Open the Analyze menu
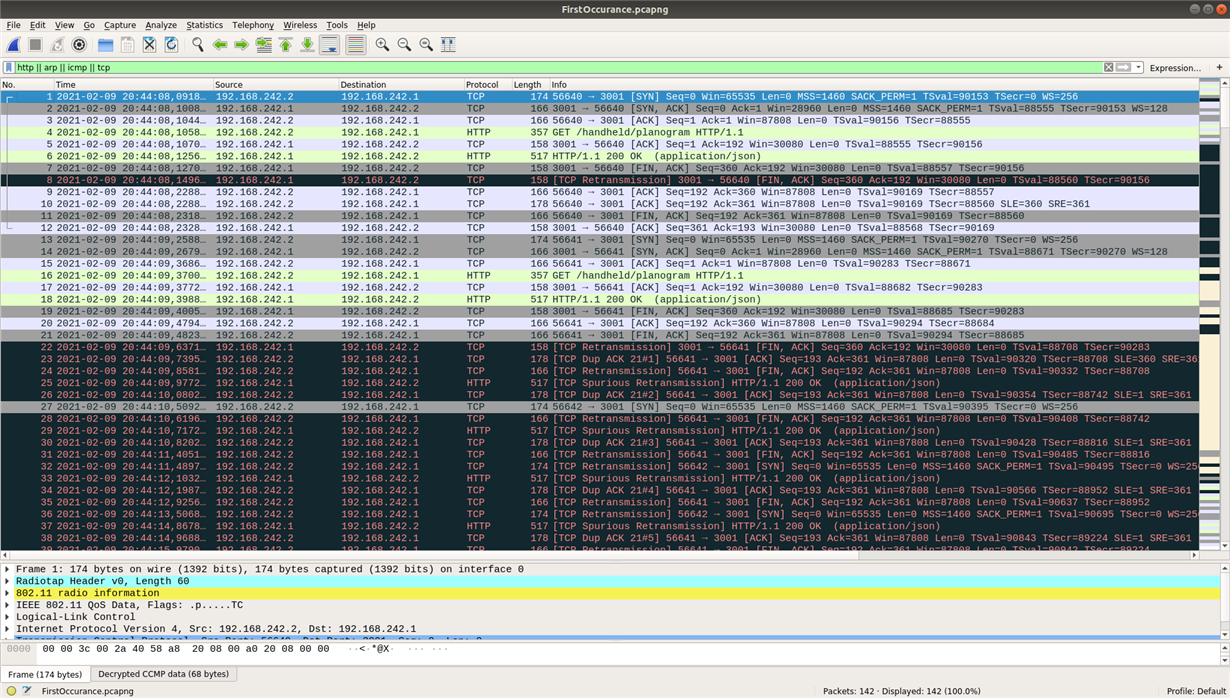1230x698 pixels. point(161,25)
